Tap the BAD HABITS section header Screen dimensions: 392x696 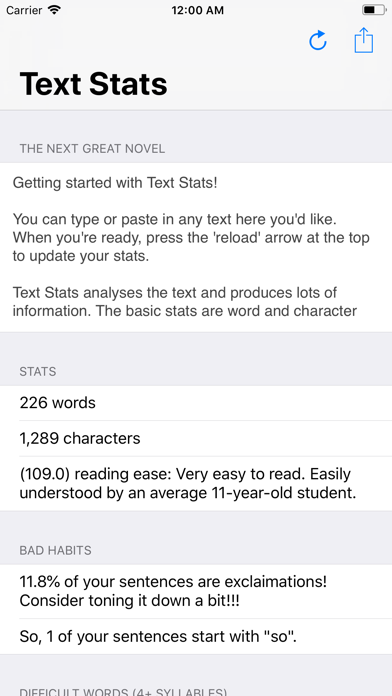55,550
